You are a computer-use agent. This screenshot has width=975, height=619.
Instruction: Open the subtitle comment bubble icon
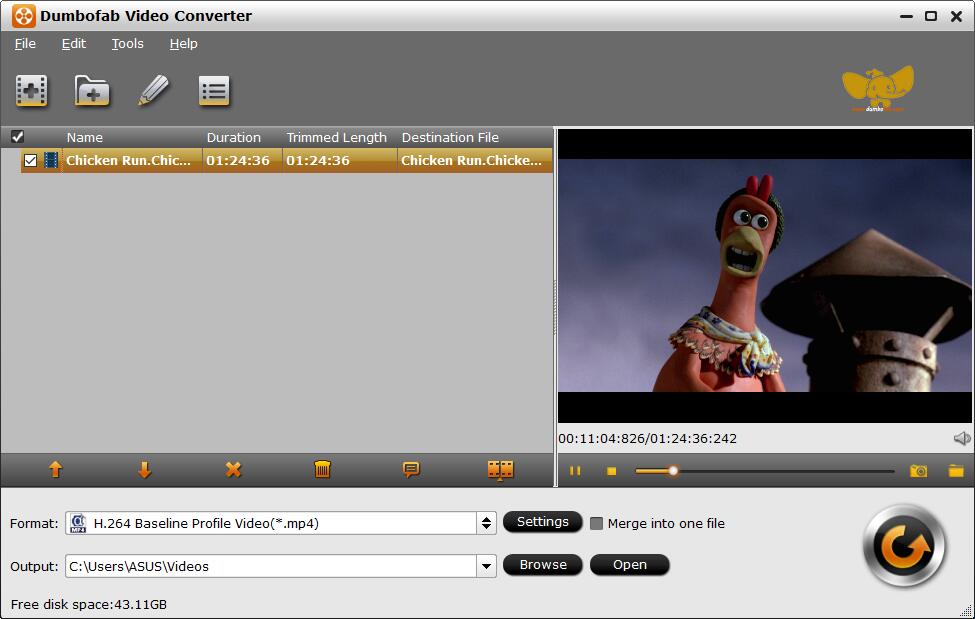click(x=411, y=470)
